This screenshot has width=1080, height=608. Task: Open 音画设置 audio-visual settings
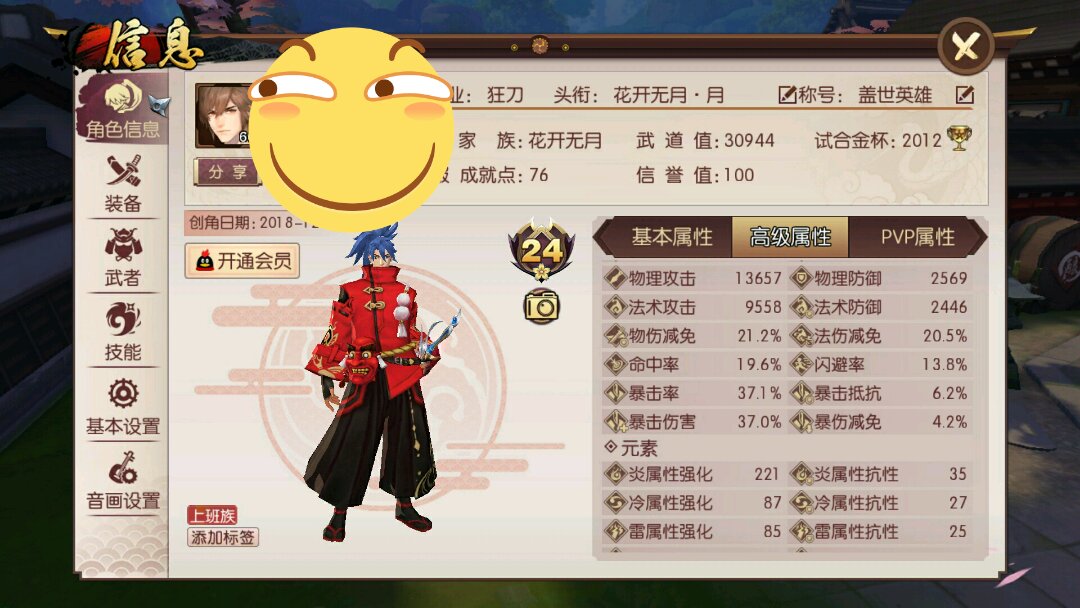(123, 481)
